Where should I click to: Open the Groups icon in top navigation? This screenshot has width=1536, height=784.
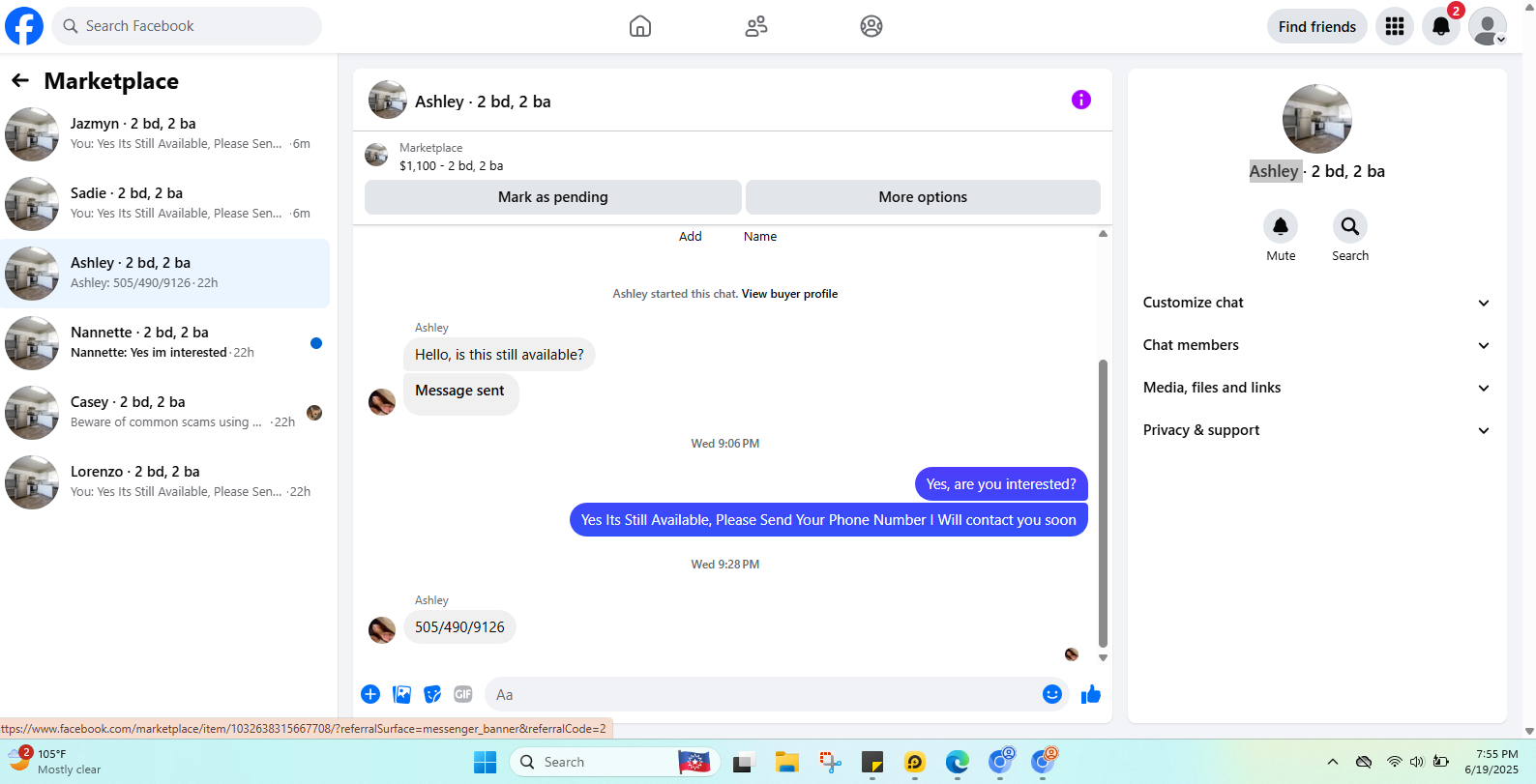point(871,26)
